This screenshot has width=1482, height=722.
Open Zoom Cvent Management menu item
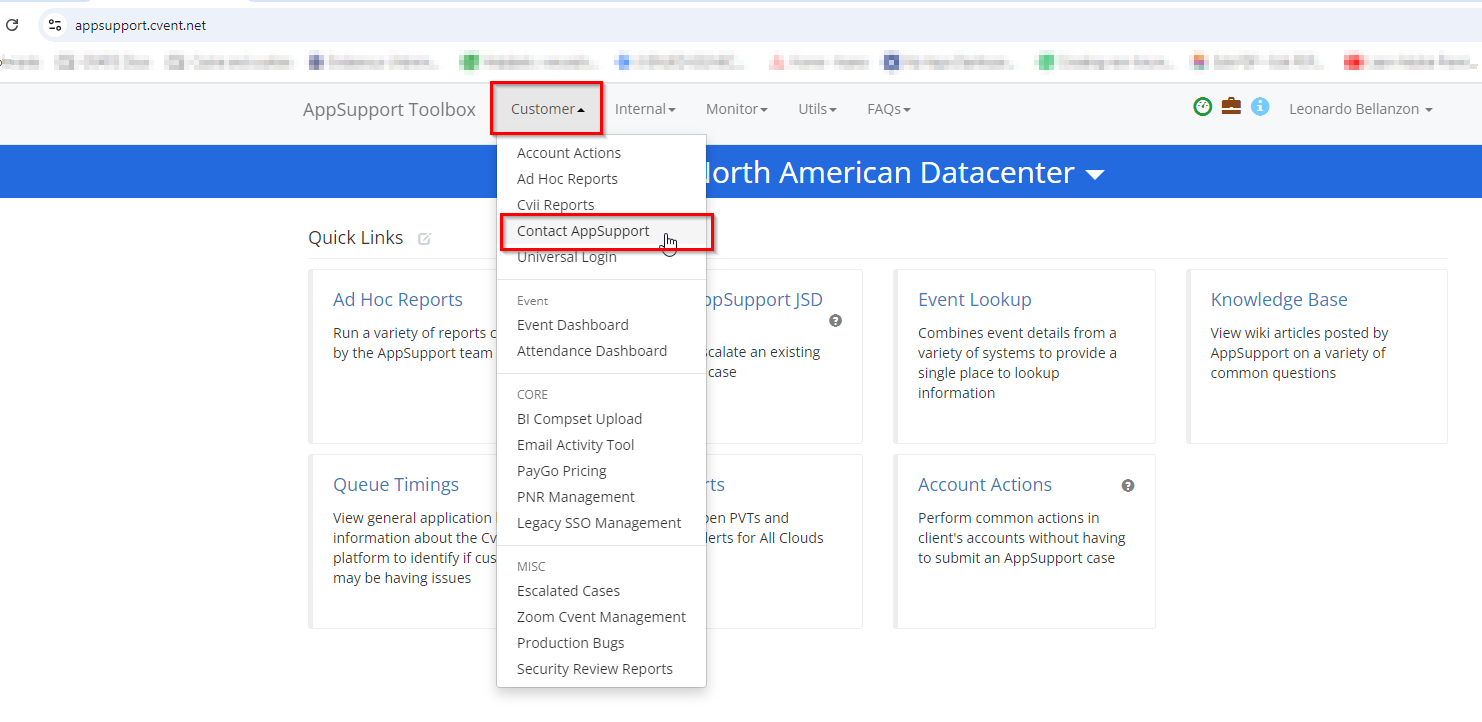[x=602, y=617]
